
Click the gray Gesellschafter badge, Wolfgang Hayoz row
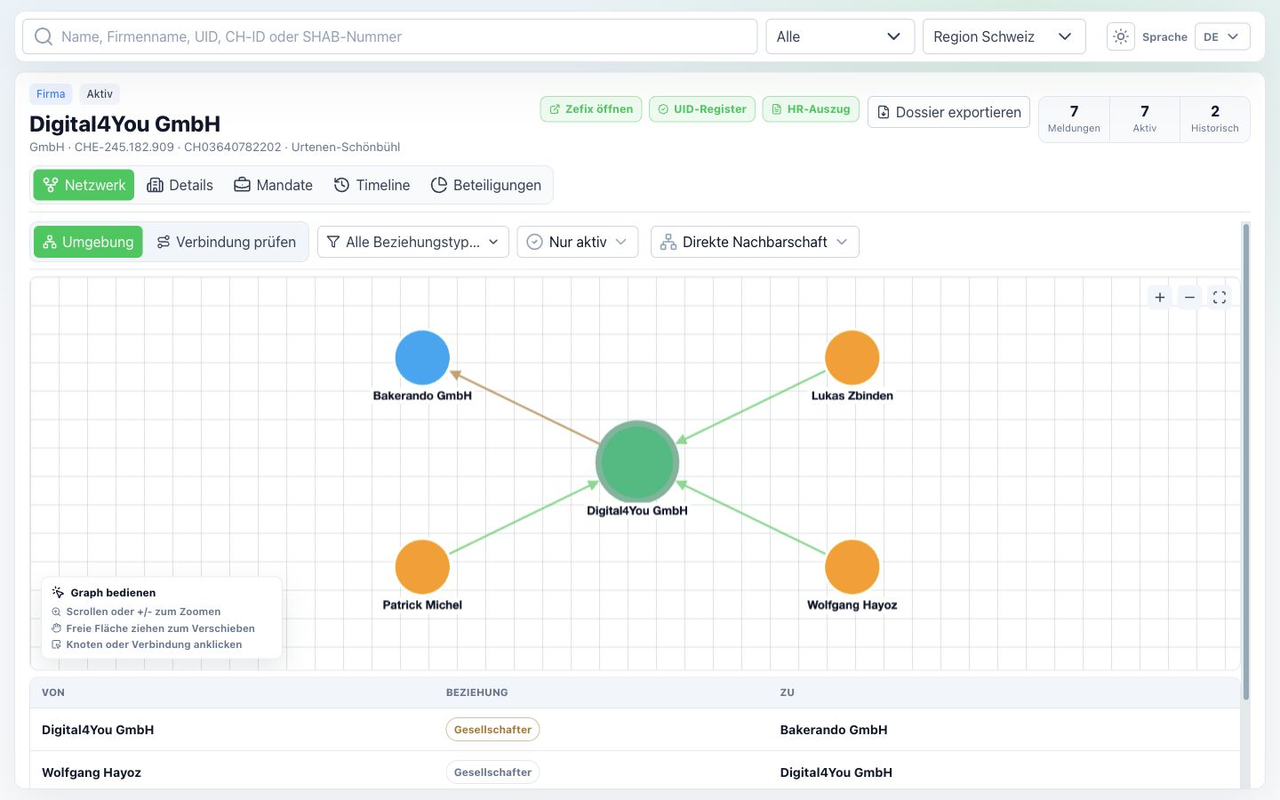coord(493,773)
